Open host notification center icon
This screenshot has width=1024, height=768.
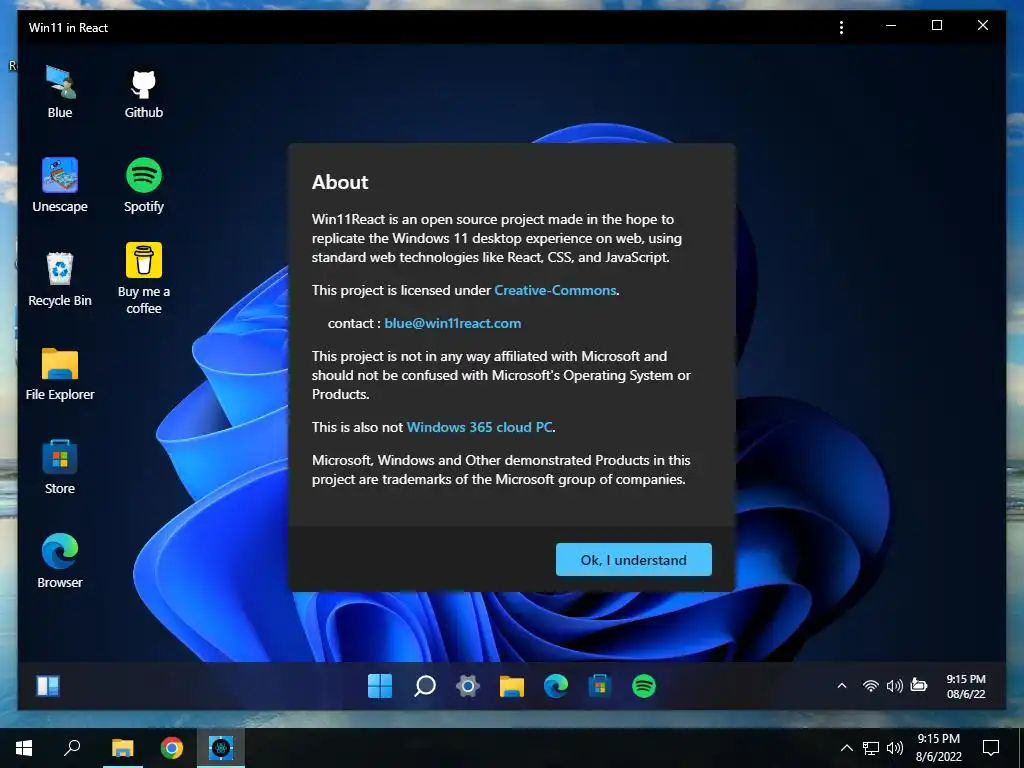[991, 748]
